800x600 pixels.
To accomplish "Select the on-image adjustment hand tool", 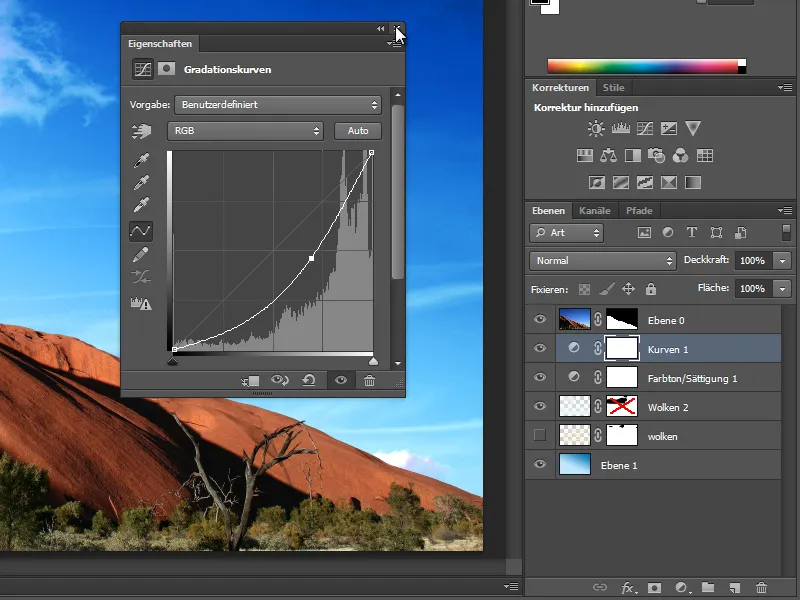I will click(x=141, y=131).
